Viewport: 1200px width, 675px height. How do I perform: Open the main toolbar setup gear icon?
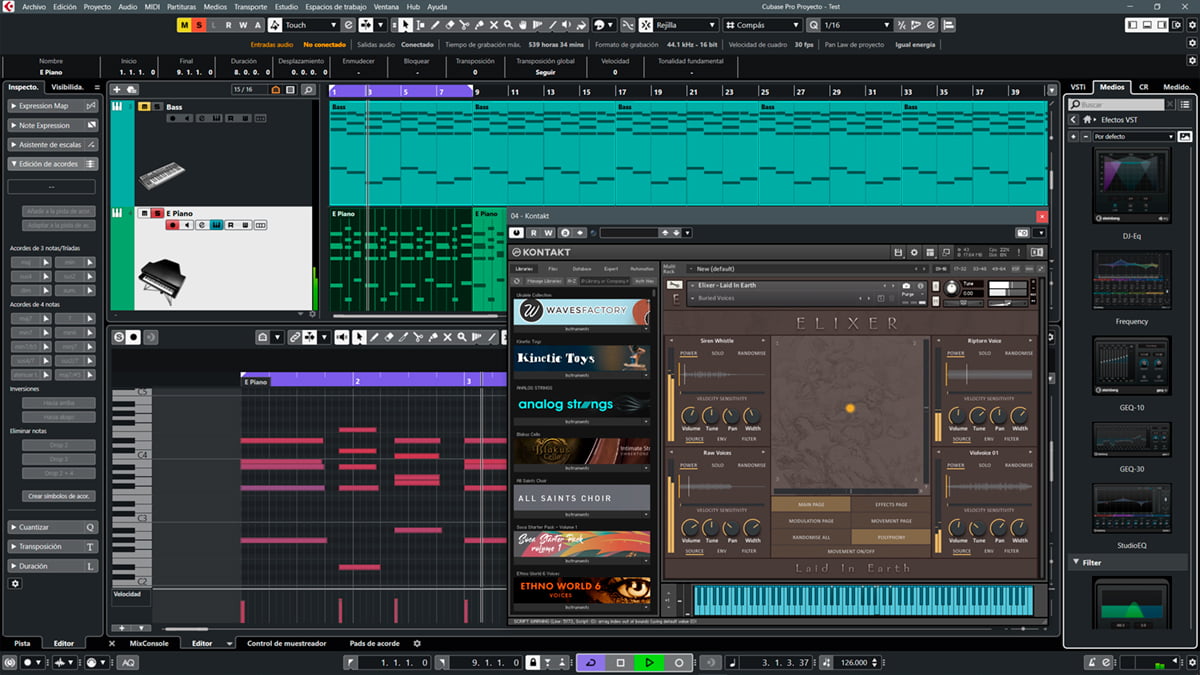1190,24
